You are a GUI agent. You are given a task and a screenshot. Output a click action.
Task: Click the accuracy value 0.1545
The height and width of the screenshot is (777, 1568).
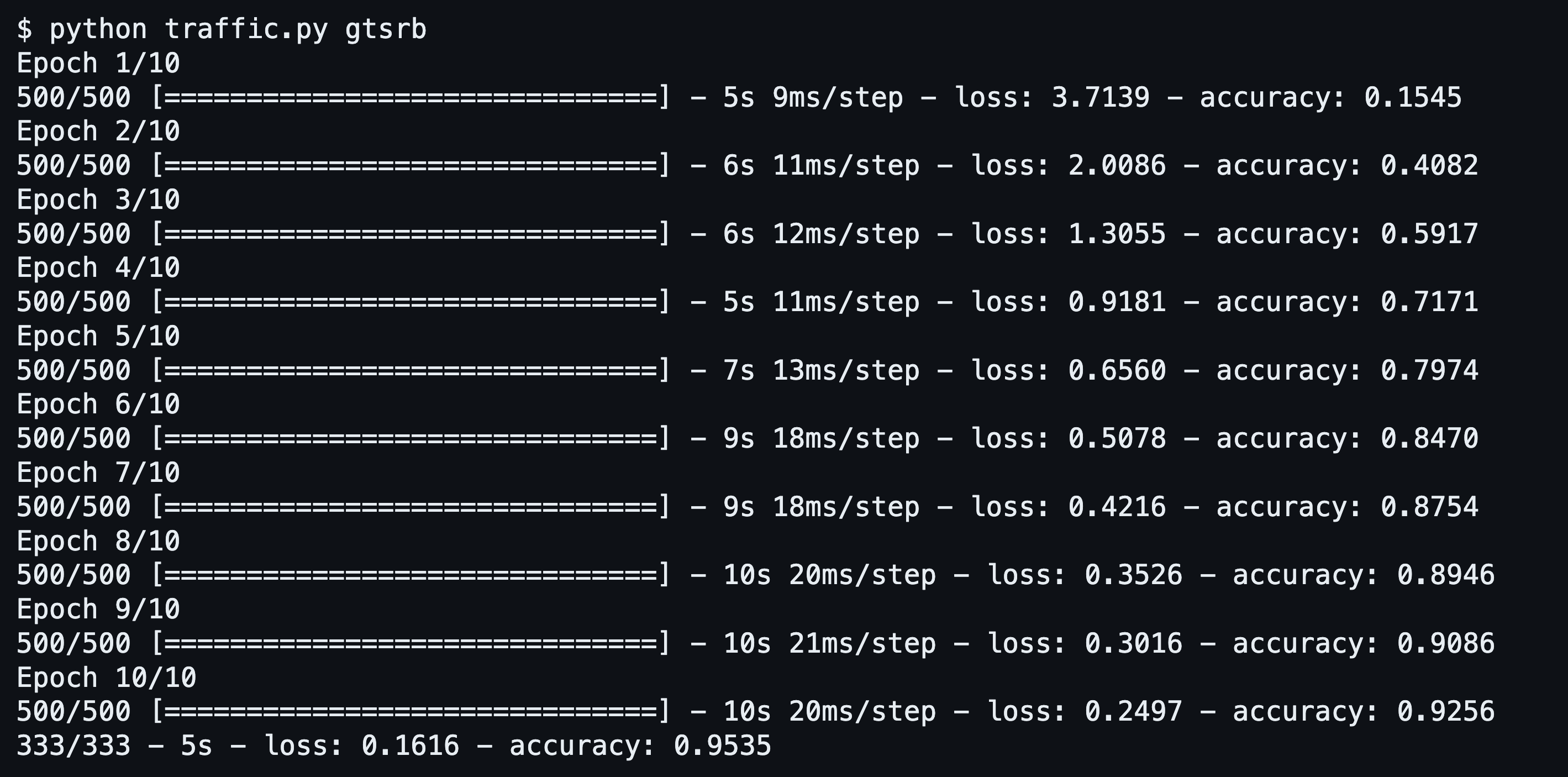[1413, 97]
